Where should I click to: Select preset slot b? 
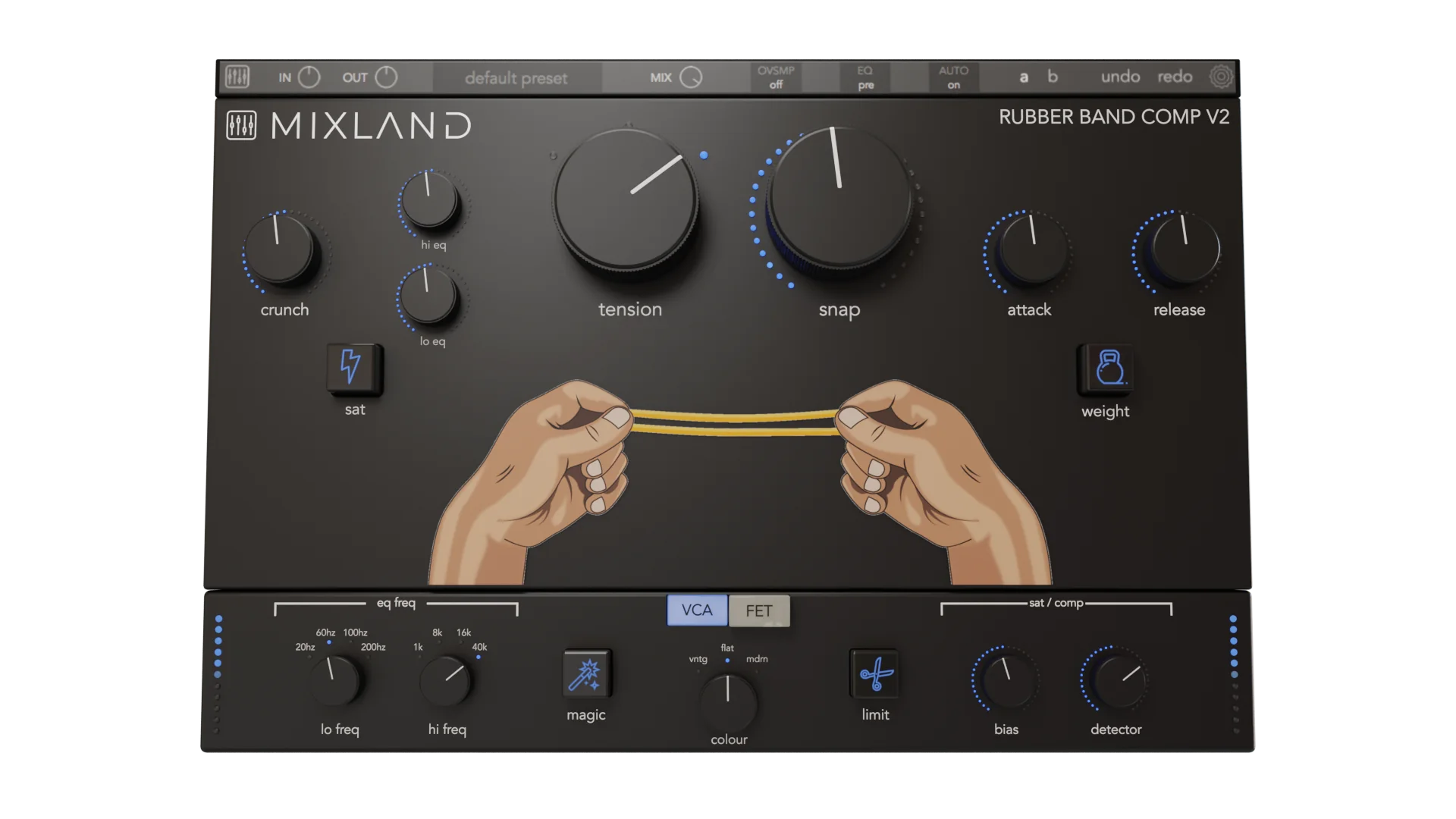tap(1053, 77)
